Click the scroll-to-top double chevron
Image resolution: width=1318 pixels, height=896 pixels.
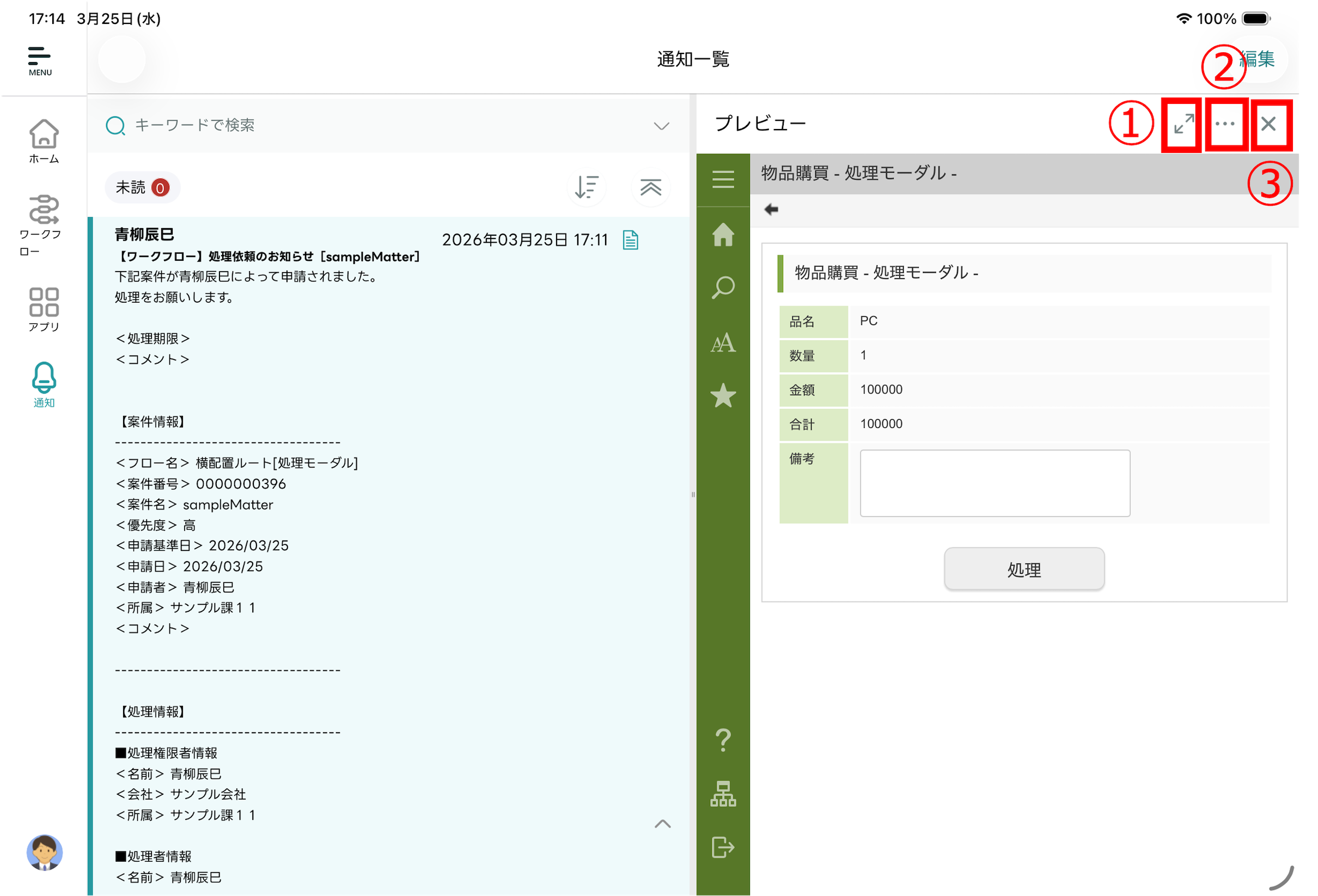pos(650,187)
